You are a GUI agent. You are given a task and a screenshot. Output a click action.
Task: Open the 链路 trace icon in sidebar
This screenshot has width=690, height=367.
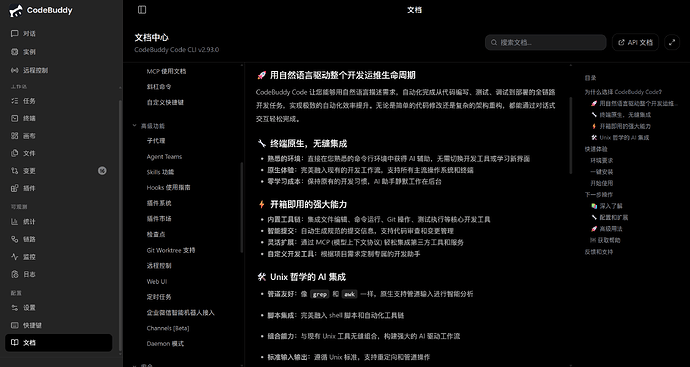15,239
